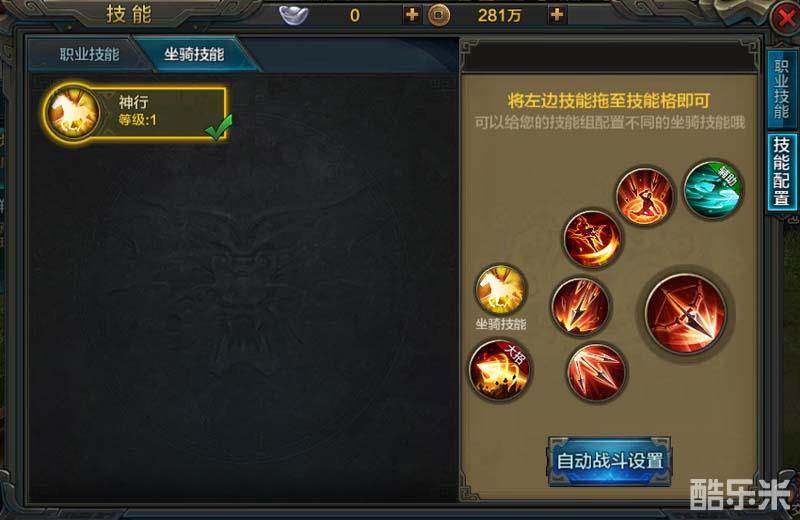The image size is (800, 520).
Task: Add copper coins with plus next to 281万
Action: tap(557, 15)
